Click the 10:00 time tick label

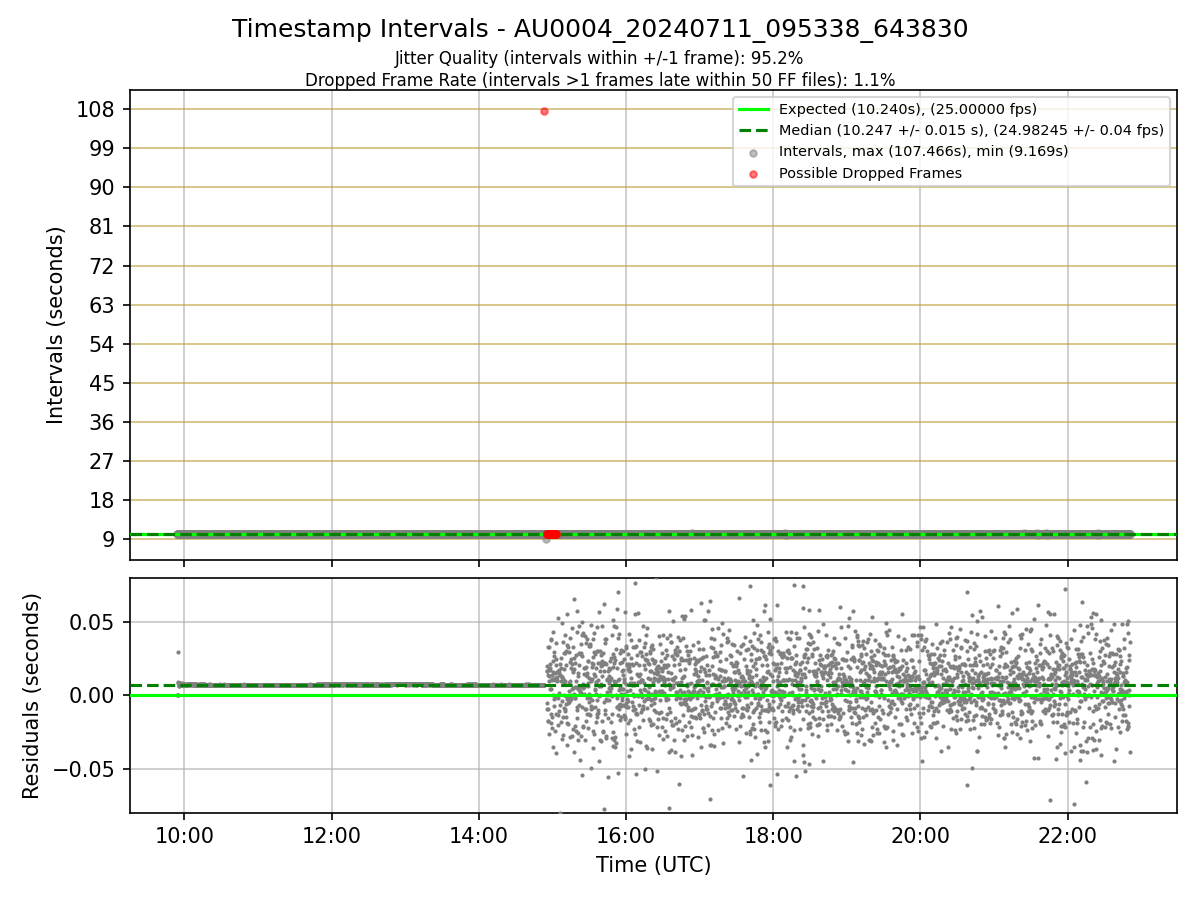pyautogui.click(x=184, y=836)
